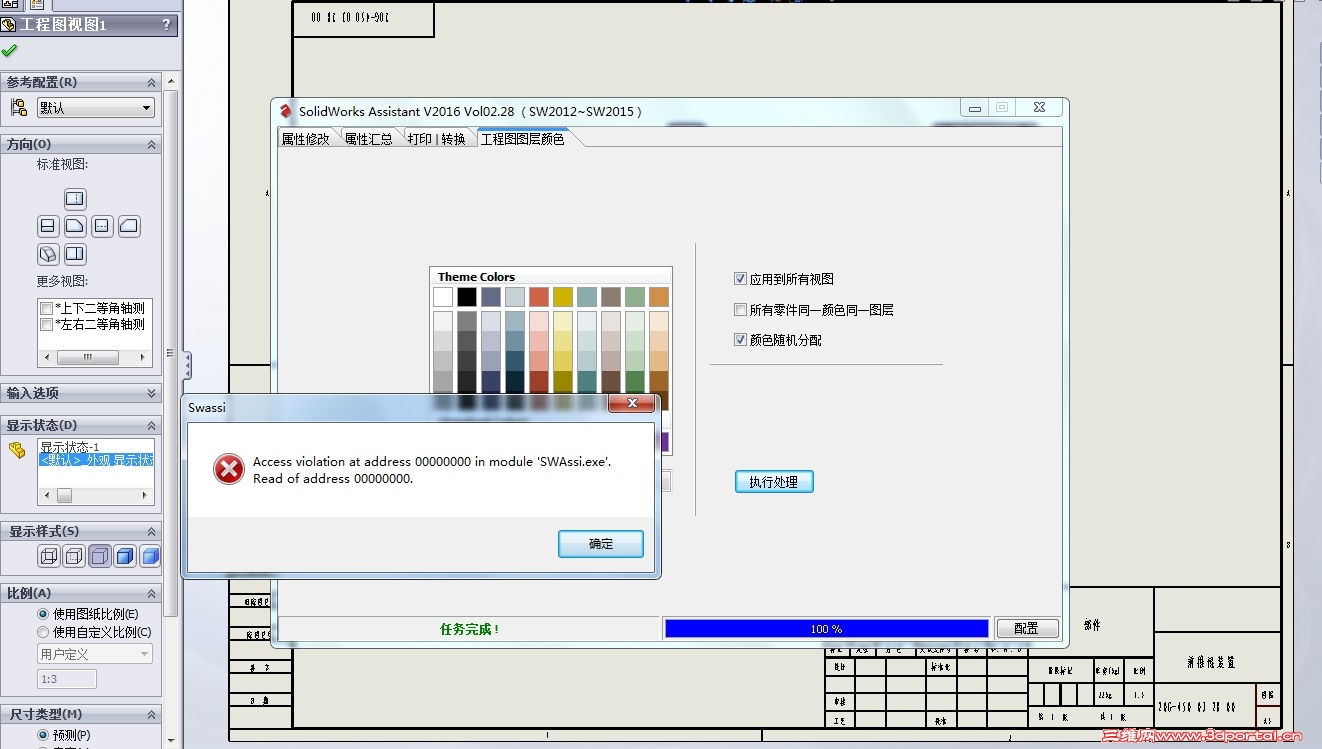Select 显示状态-1 in the display state list
Viewport: 1322px width, 749px height.
(69, 447)
